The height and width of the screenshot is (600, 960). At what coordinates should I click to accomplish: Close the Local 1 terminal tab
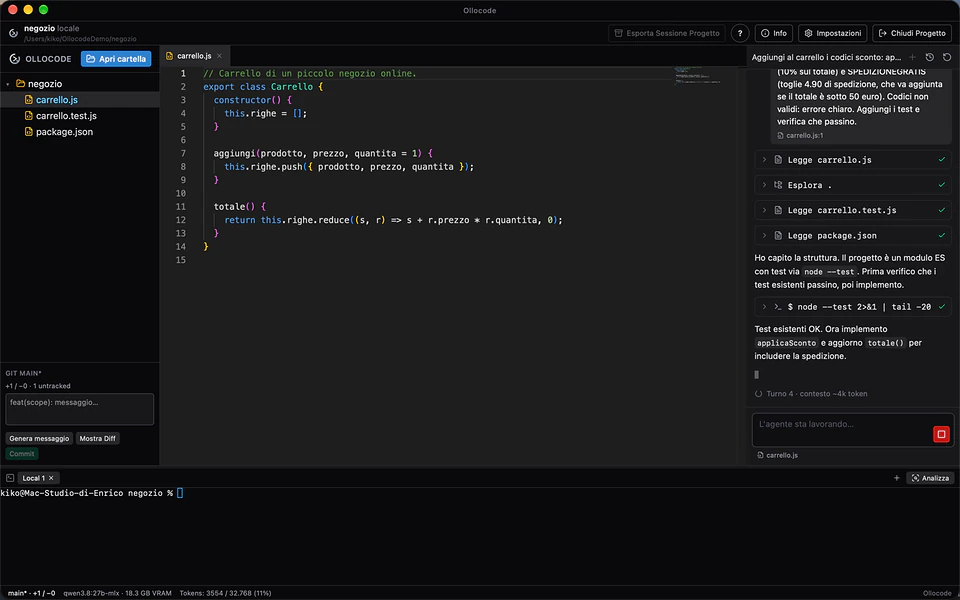(x=51, y=478)
